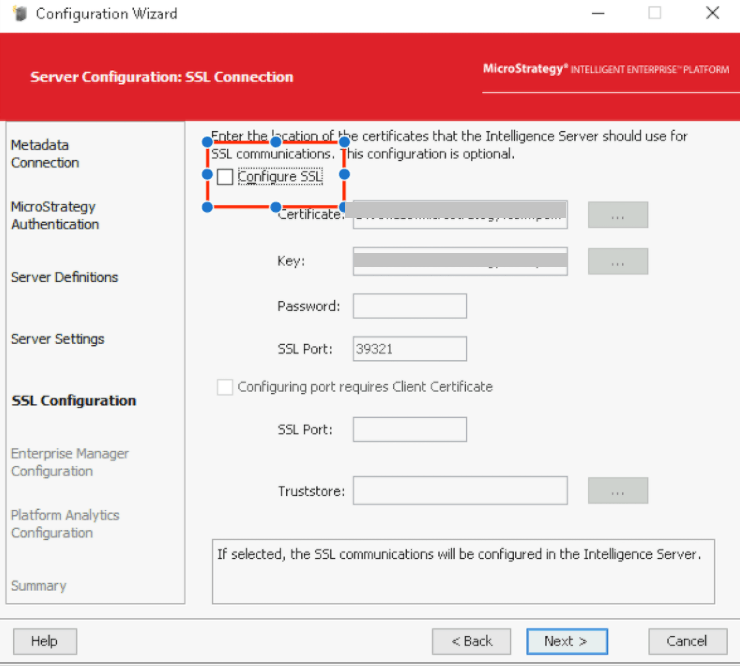Click the Certificate path field
This screenshot has height=666, width=740.
coord(460,215)
